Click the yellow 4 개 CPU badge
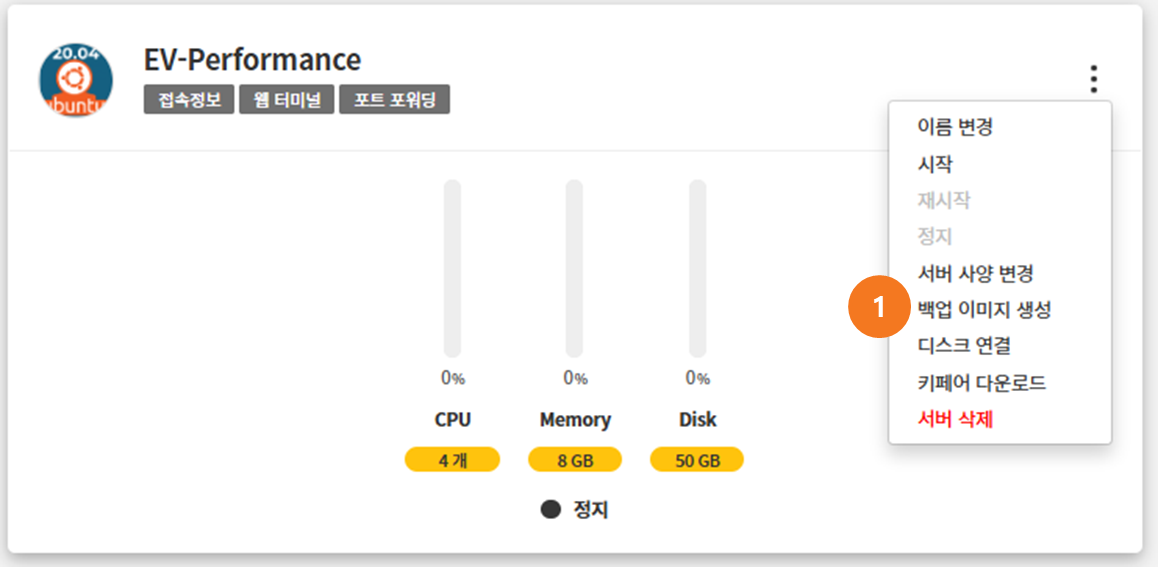 (452, 460)
